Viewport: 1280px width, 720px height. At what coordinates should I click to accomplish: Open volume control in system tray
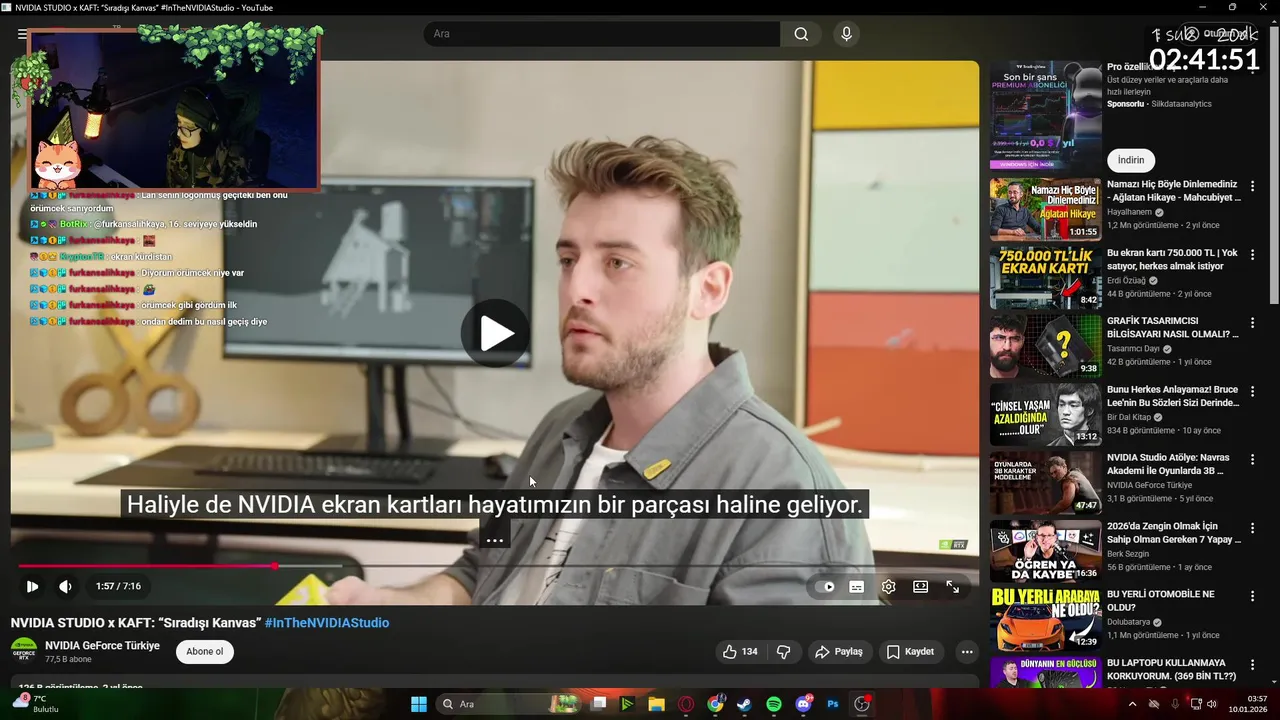coord(1212,704)
